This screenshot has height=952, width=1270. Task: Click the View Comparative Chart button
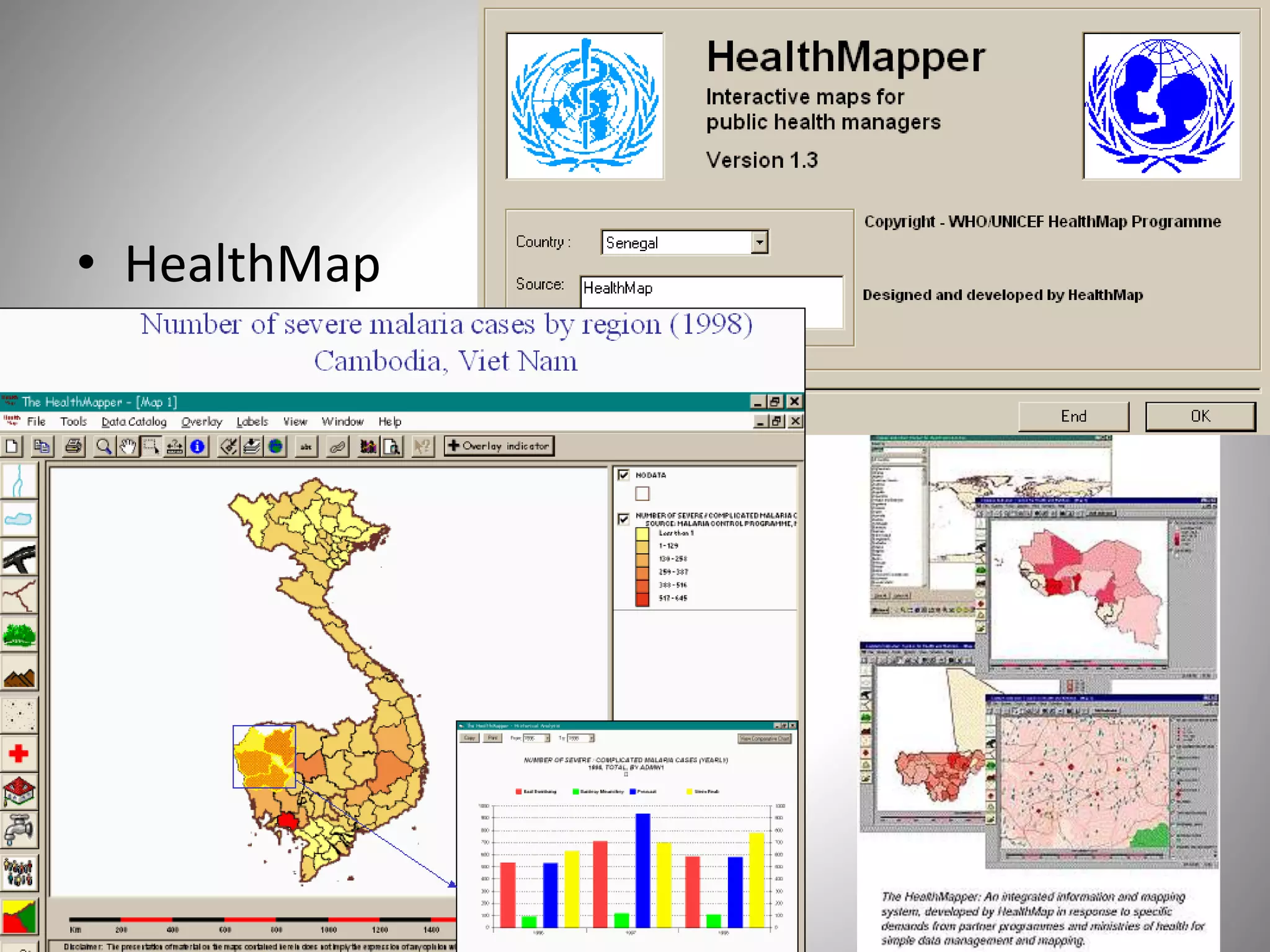(x=765, y=739)
